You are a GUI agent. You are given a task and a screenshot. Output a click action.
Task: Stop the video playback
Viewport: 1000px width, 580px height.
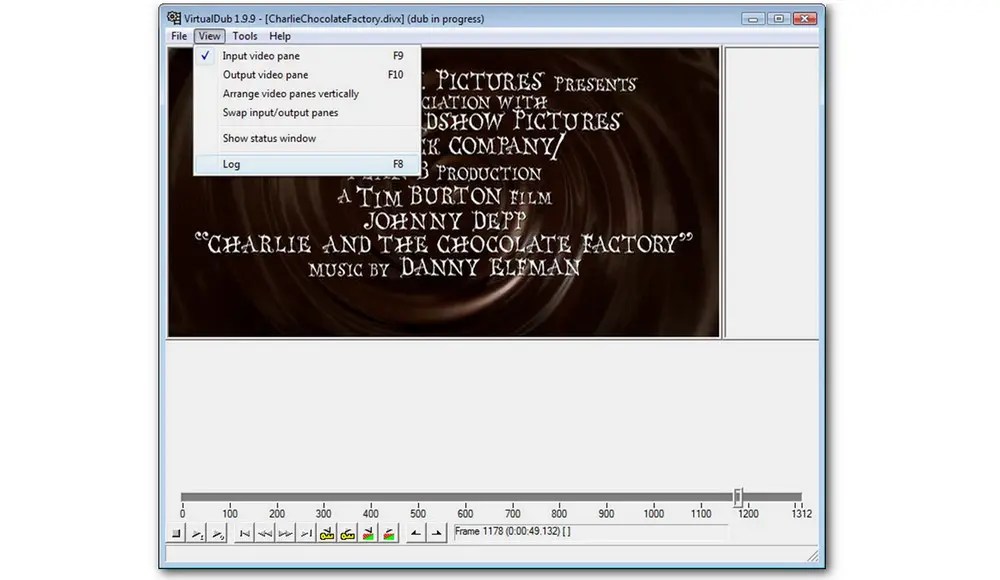pyautogui.click(x=176, y=533)
